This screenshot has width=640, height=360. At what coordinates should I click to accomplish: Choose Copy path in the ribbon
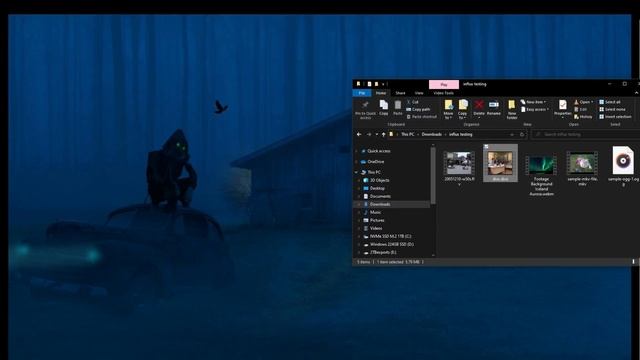(x=418, y=109)
